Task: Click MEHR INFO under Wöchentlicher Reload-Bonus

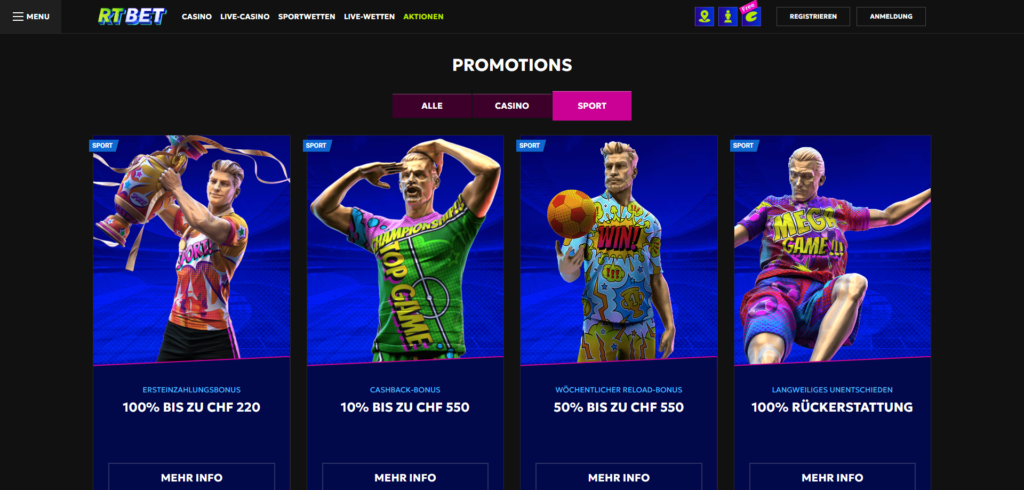Action: pyautogui.click(x=618, y=477)
